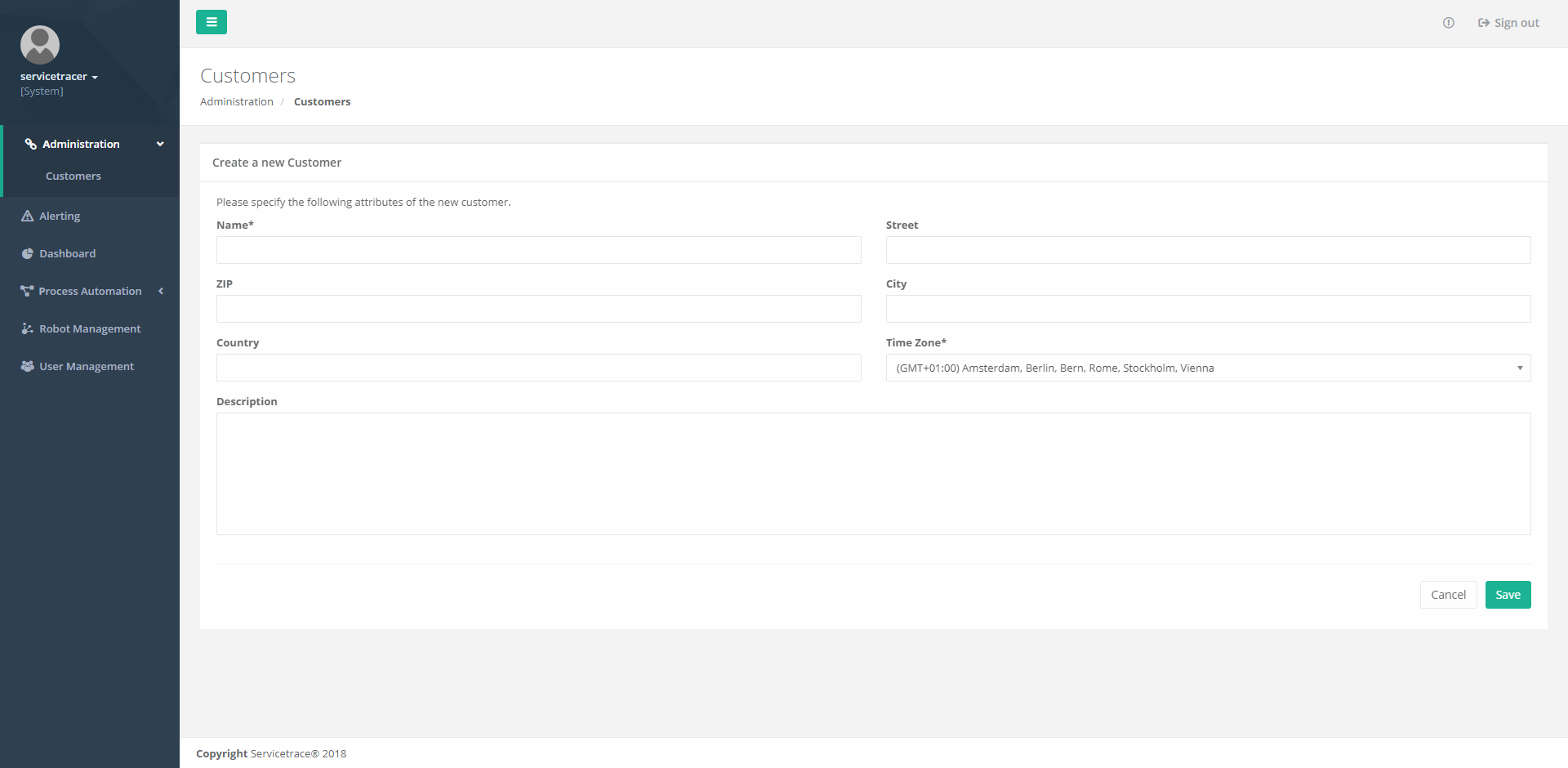Image resolution: width=1568 pixels, height=768 pixels.
Task: Collapse the Administration menu chevron
Action: click(160, 144)
